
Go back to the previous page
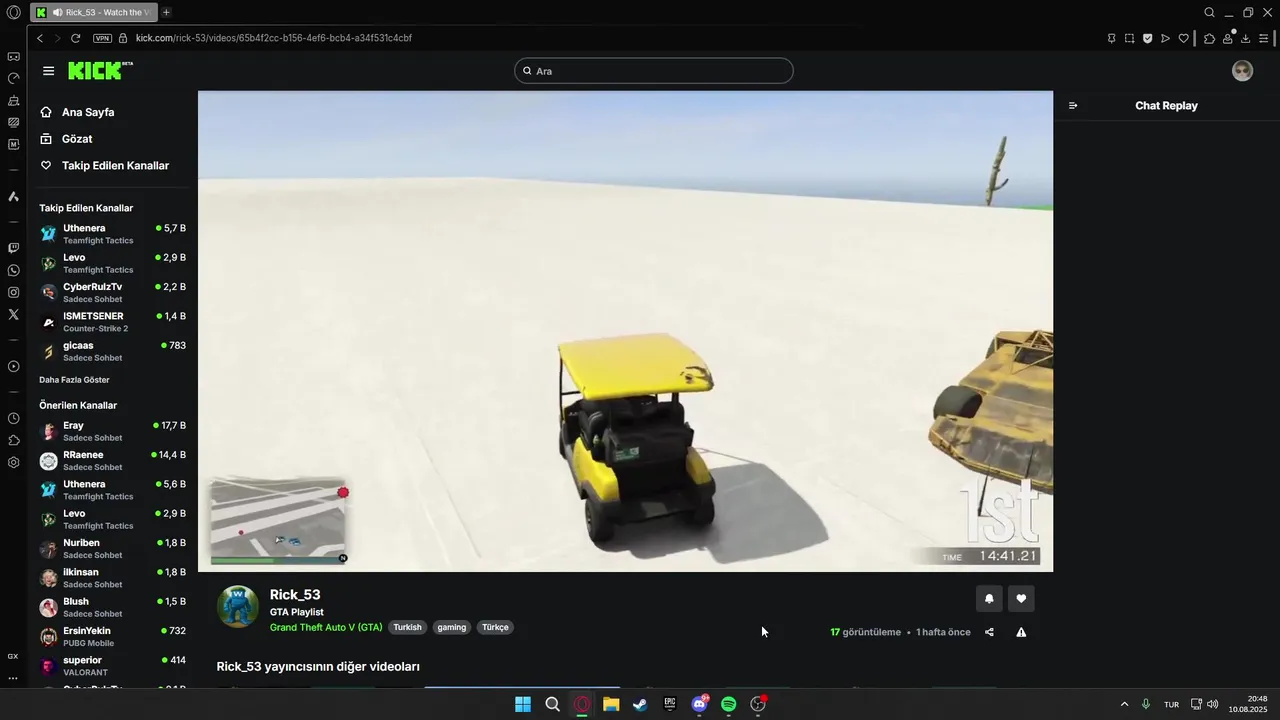[40, 38]
